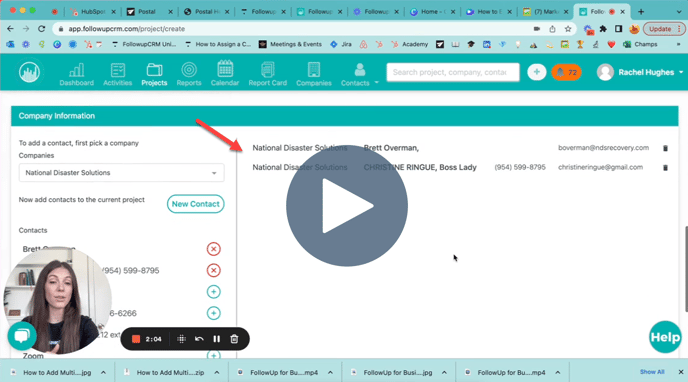Open the Meetings & Events bookmark
688x382 pixels.
[x=290, y=44]
